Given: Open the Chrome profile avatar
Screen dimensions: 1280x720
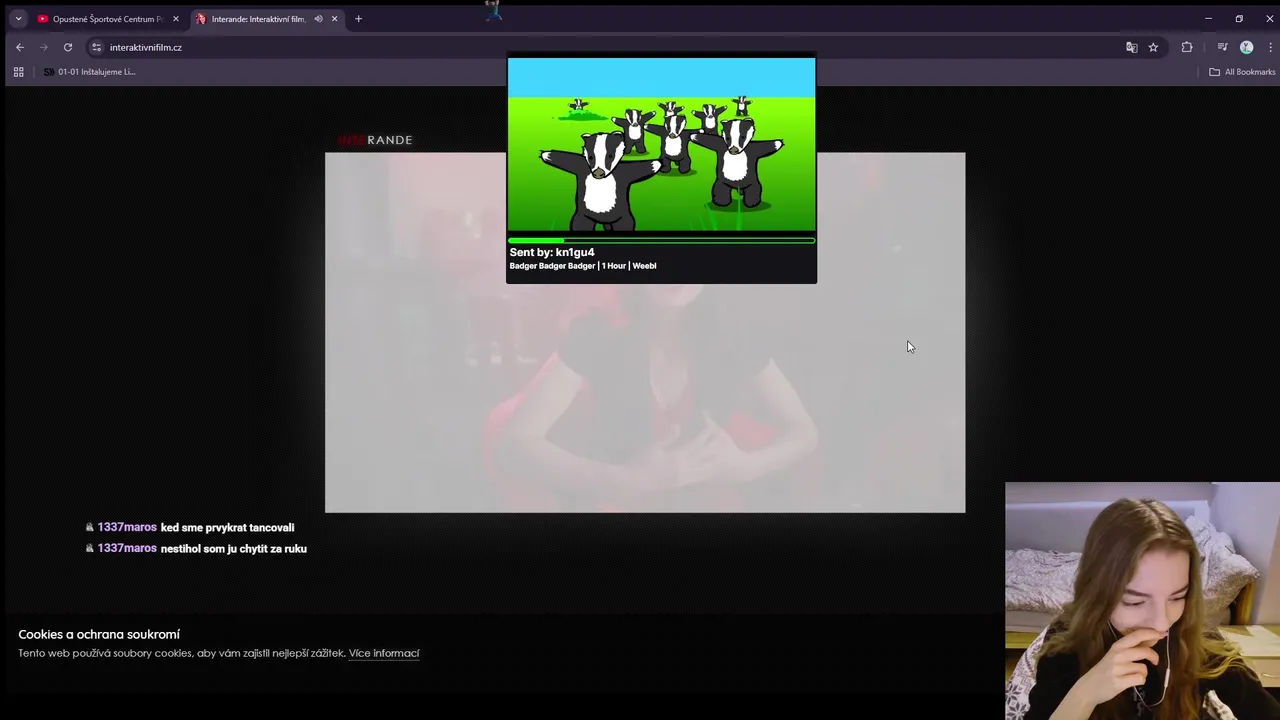Looking at the screenshot, I should pyautogui.click(x=1246, y=47).
